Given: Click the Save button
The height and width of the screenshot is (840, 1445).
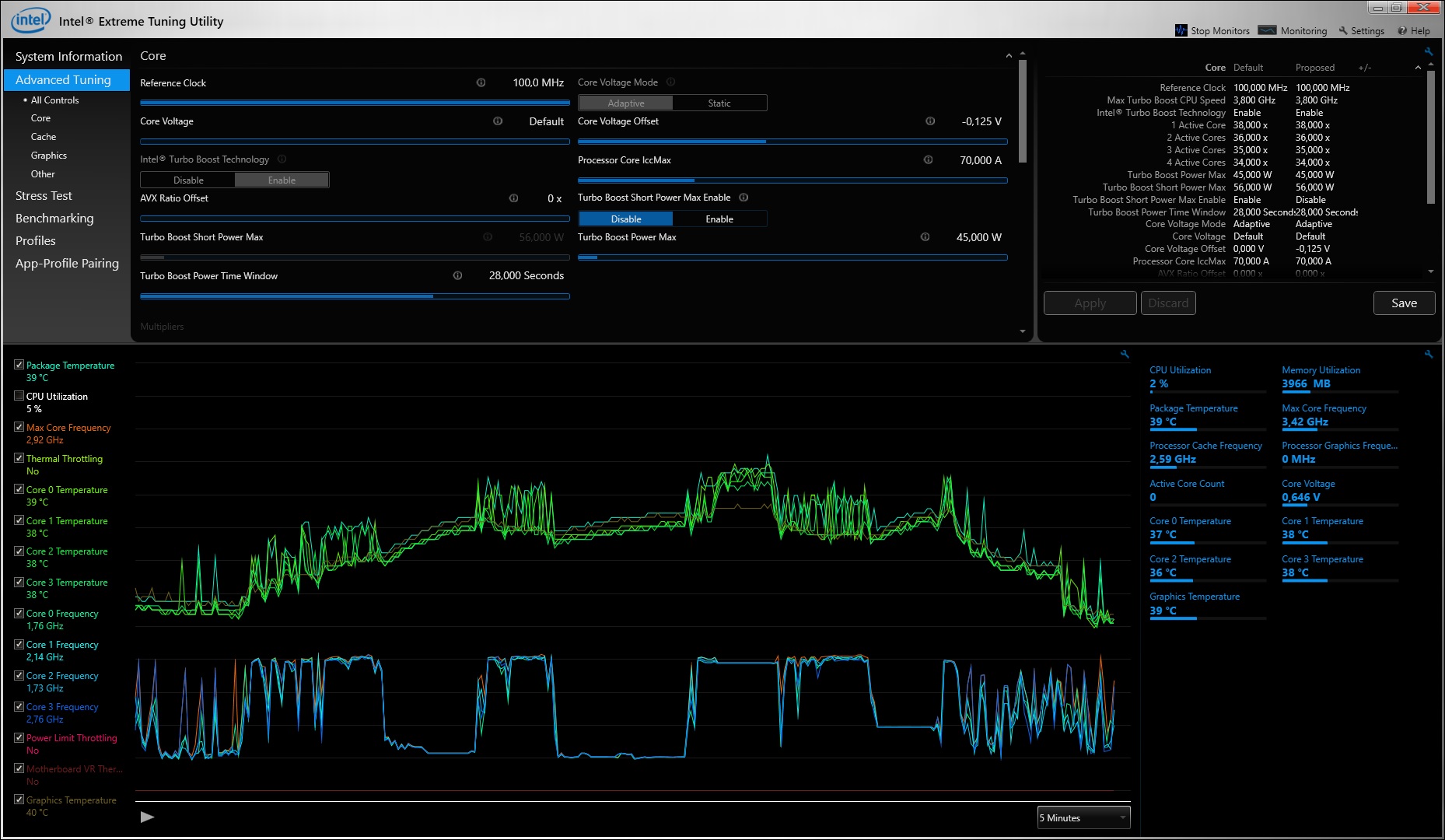Looking at the screenshot, I should (1404, 303).
